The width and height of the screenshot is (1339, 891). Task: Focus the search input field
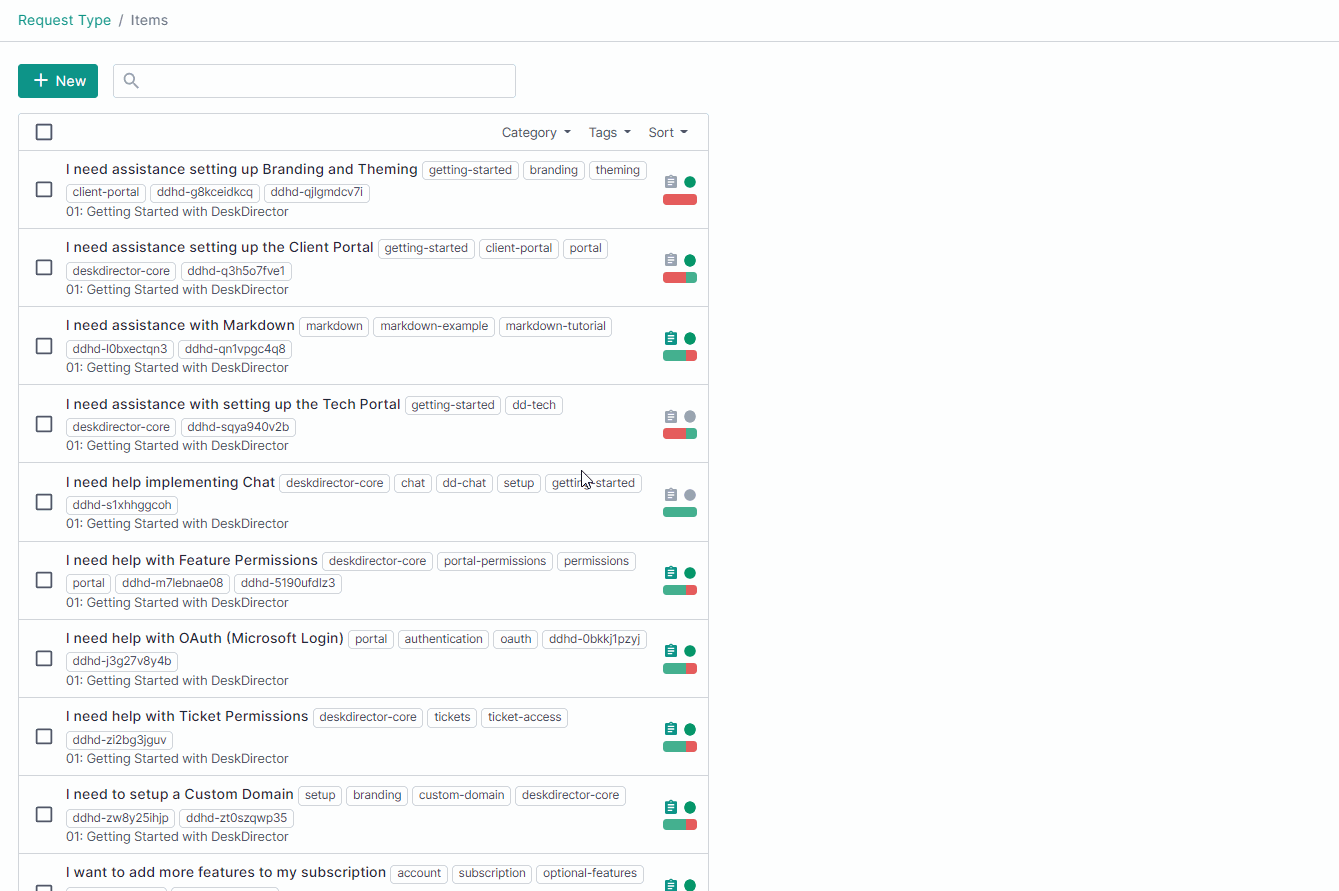[314, 81]
